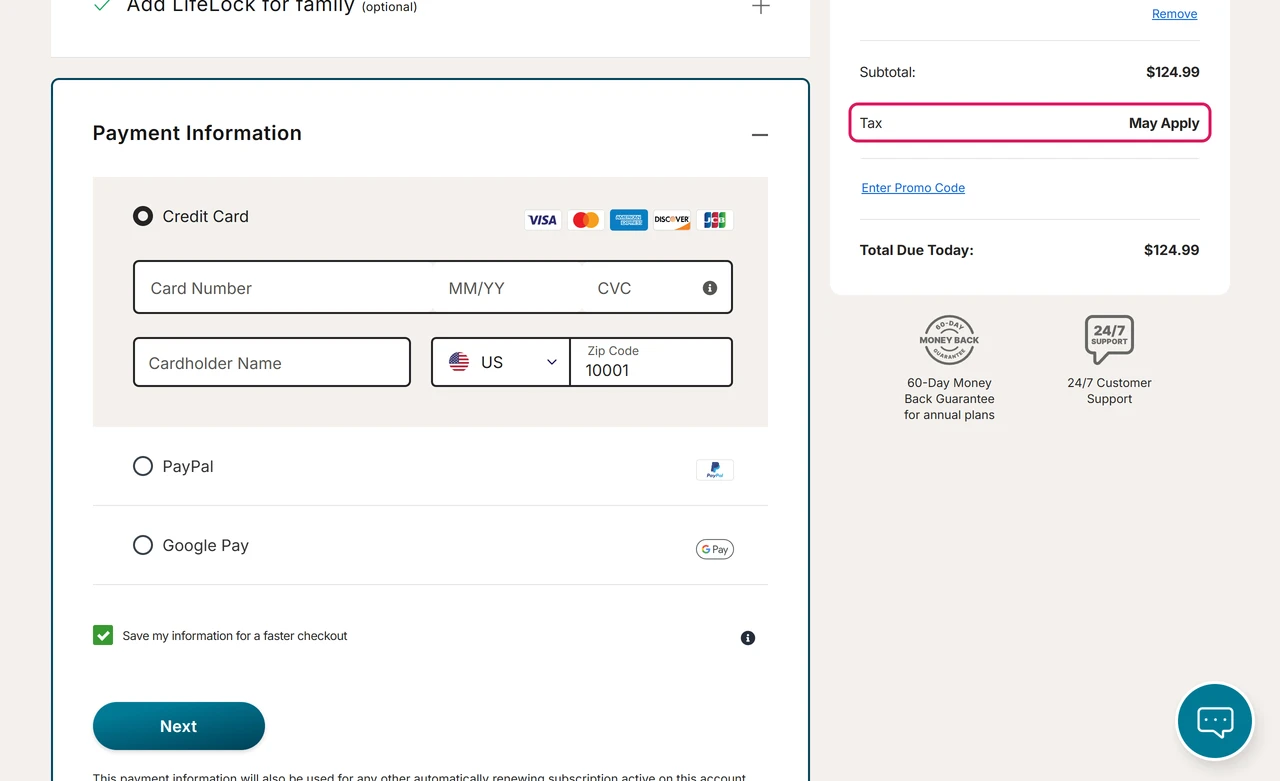Open the US country dropdown
This screenshot has width=1280, height=781.
click(501, 362)
